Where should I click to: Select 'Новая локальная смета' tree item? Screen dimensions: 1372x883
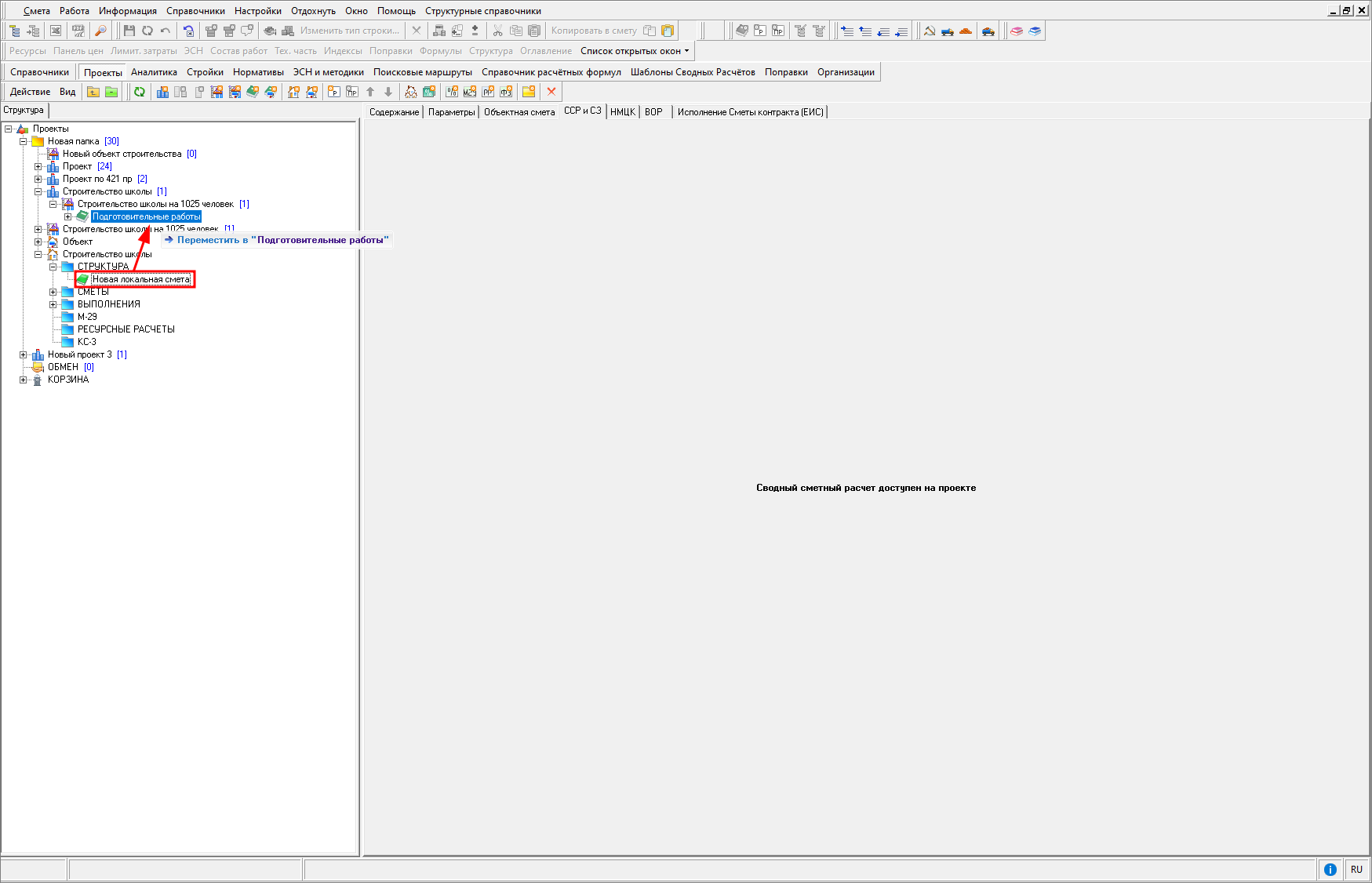pyautogui.click(x=140, y=279)
